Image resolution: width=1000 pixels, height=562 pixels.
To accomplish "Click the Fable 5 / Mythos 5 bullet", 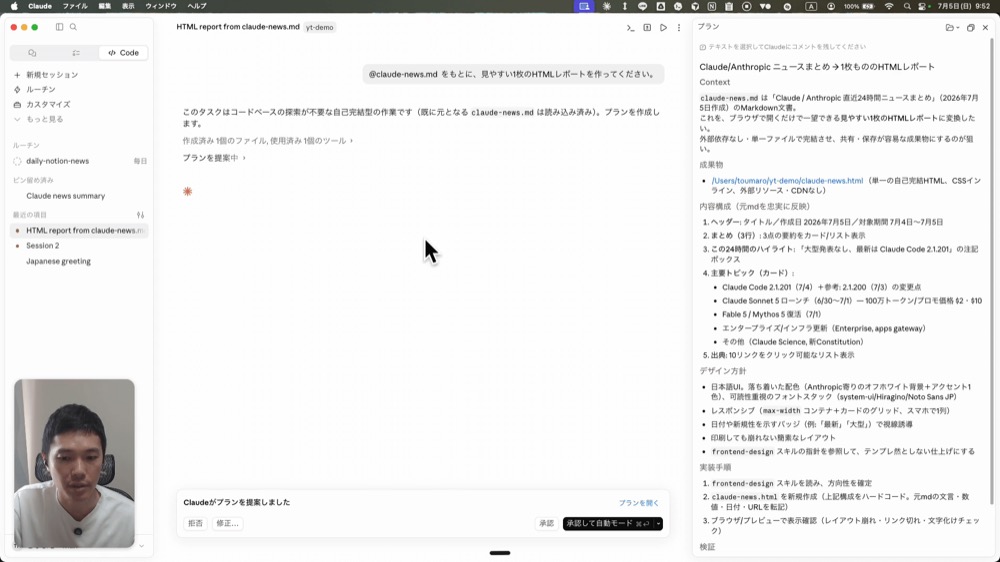I will click(771, 314).
